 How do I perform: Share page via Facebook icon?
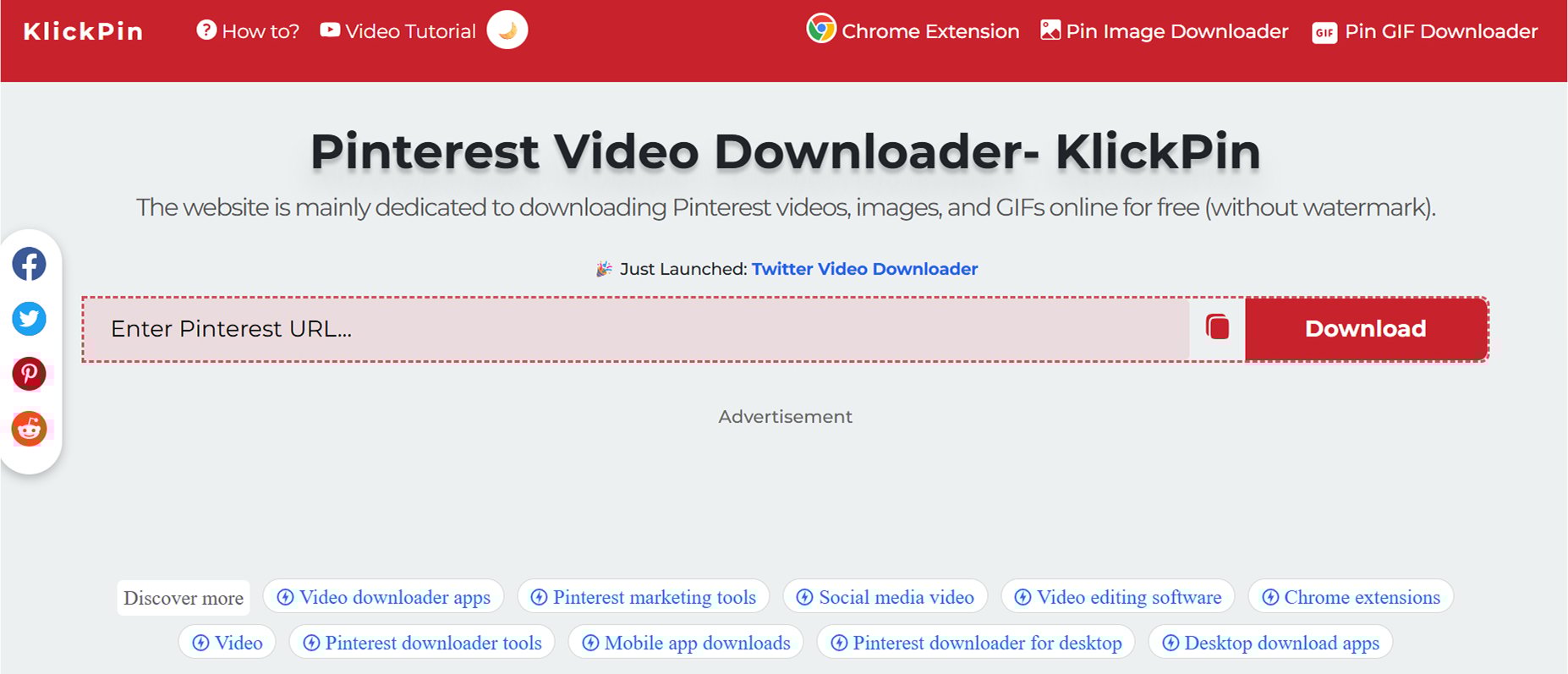pyautogui.click(x=30, y=265)
